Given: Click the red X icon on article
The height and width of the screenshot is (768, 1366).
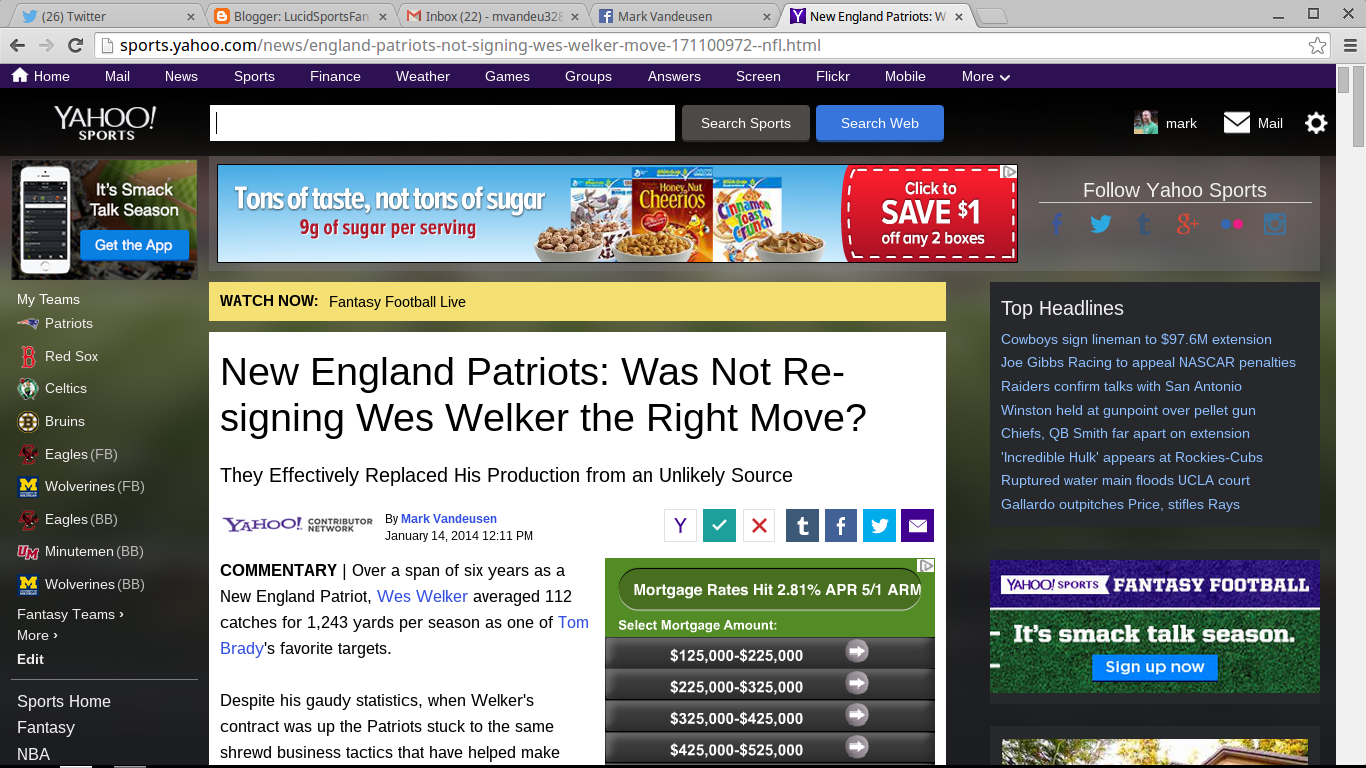Looking at the screenshot, I should pyautogui.click(x=759, y=525).
